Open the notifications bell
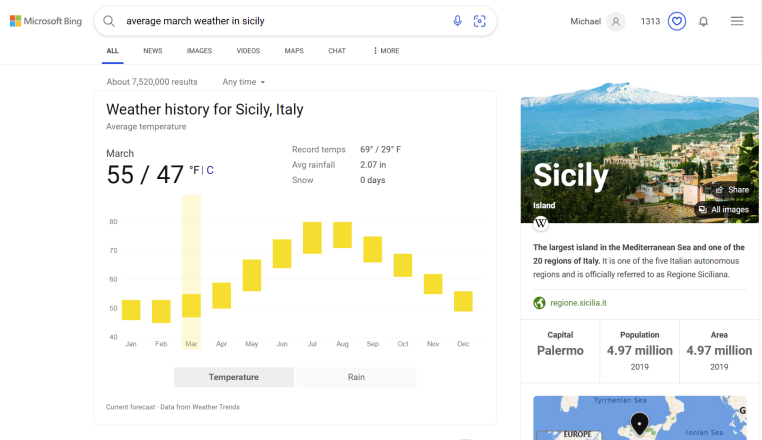Image resolution: width=762 pixels, height=440 pixels. pos(704,21)
